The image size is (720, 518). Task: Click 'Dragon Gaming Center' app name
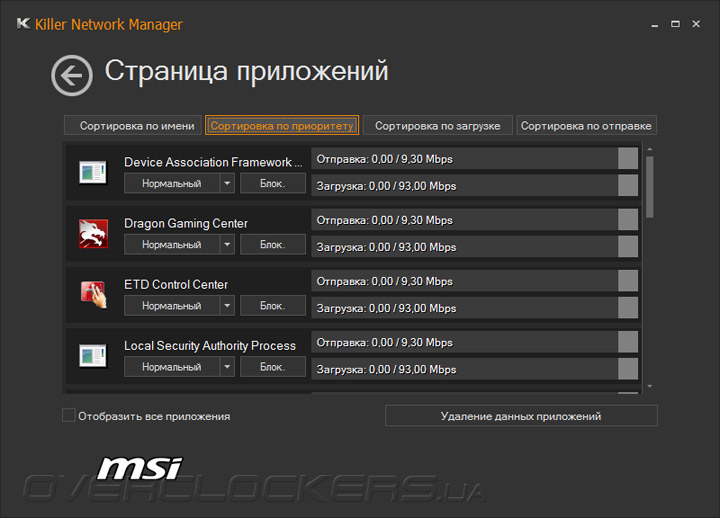pyautogui.click(x=186, y=223)
